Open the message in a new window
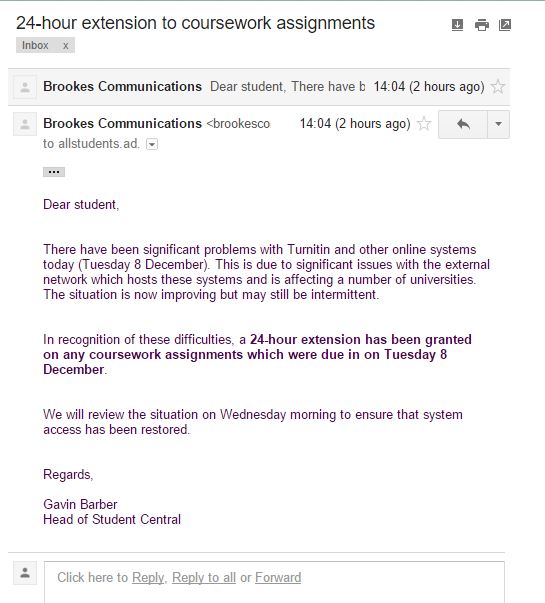The width and height of the screenshot is (545, 603). click(505, 25)
